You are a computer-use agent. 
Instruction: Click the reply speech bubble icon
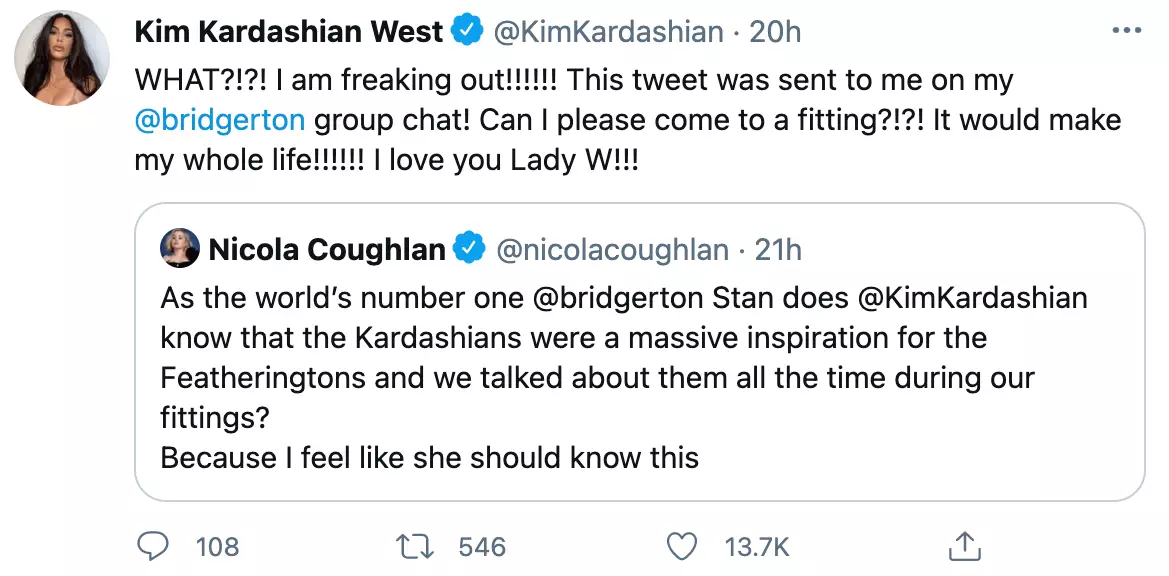click(153, 546)
